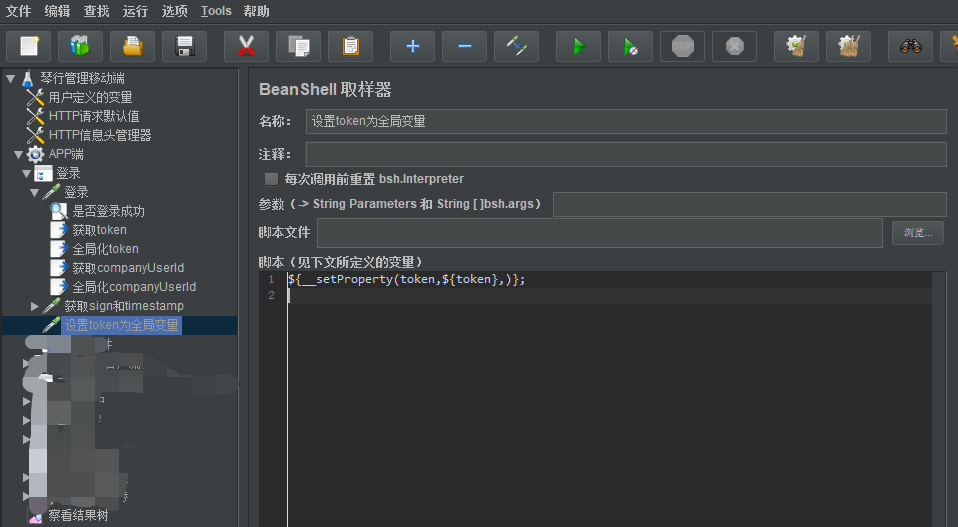
Task: Open the 文件 menu
Action: (x=18, y=11)
